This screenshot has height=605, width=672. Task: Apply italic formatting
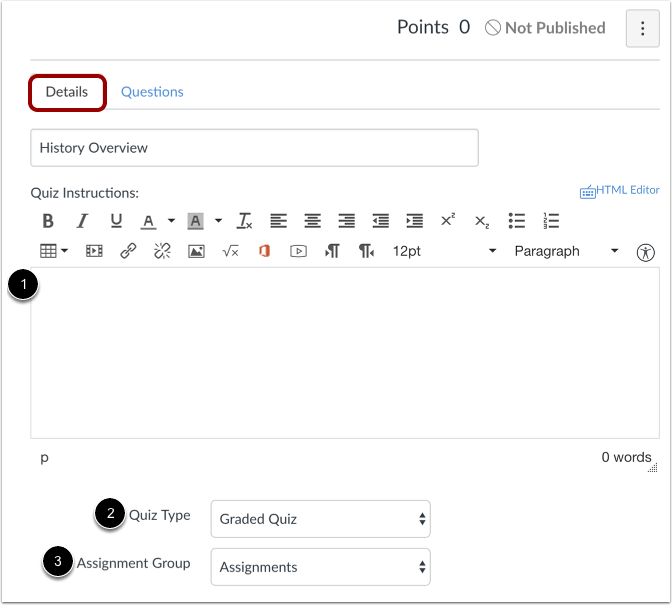click(x=82, y=221)
